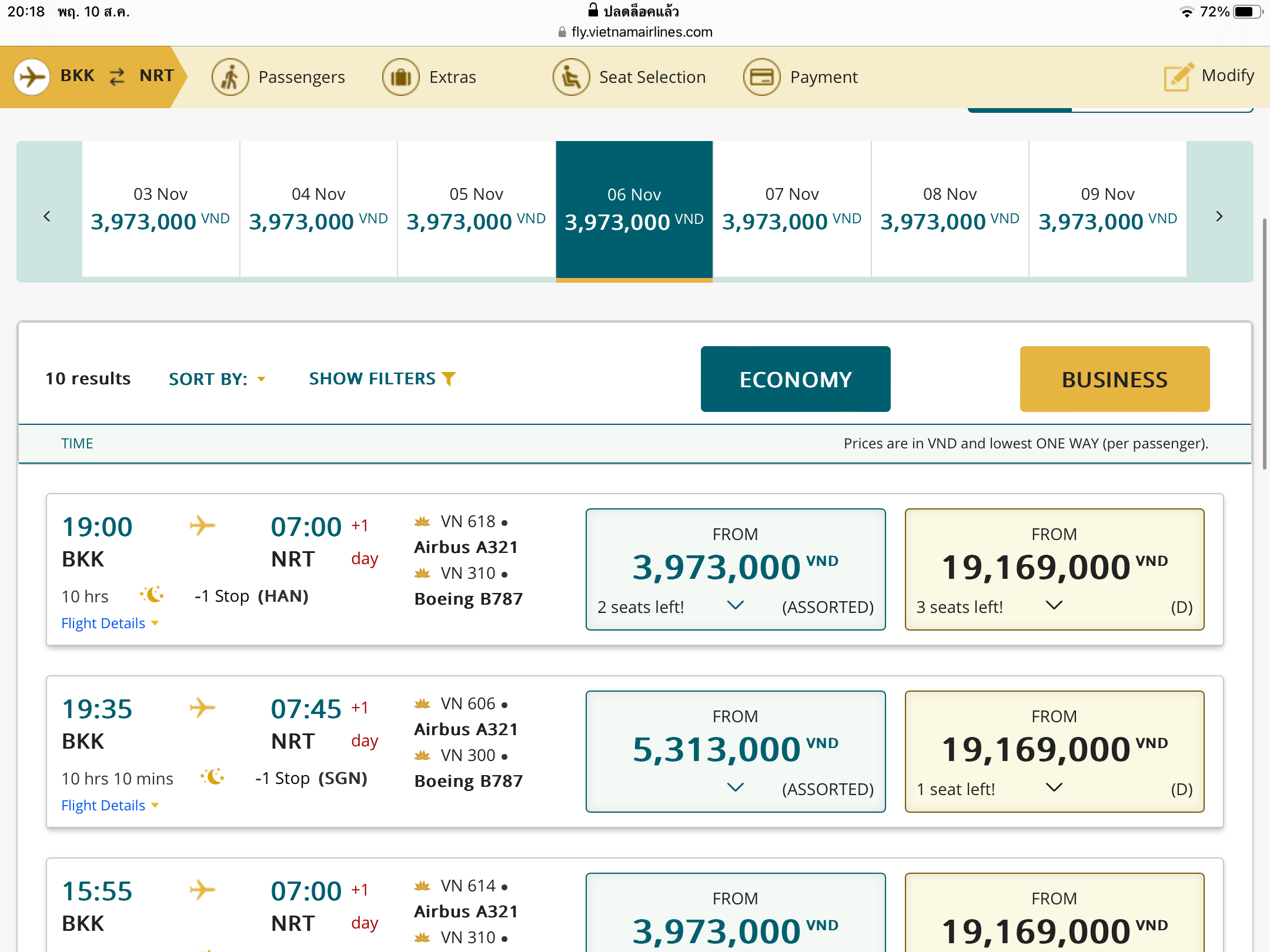The height and width of the screenshot is (952, 1270).
Task: Click the '3 seats left!' text
Action: (960, 606)
